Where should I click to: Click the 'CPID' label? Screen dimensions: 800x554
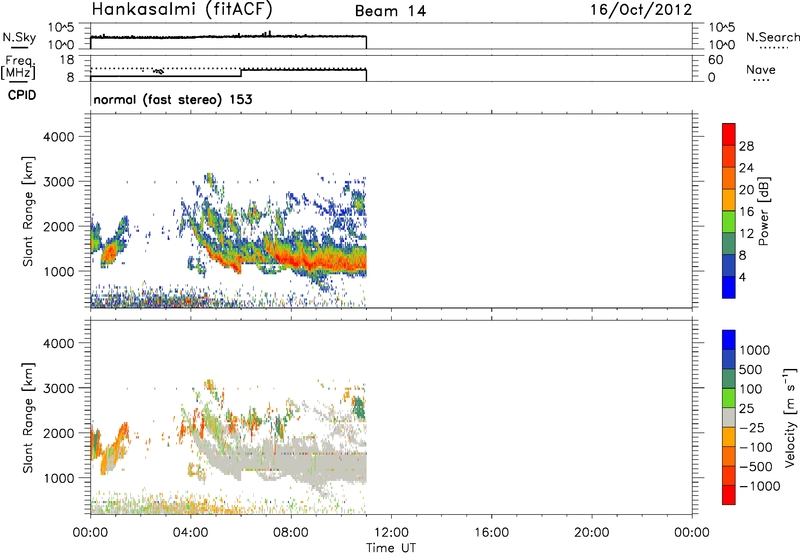tap(22, 95)
